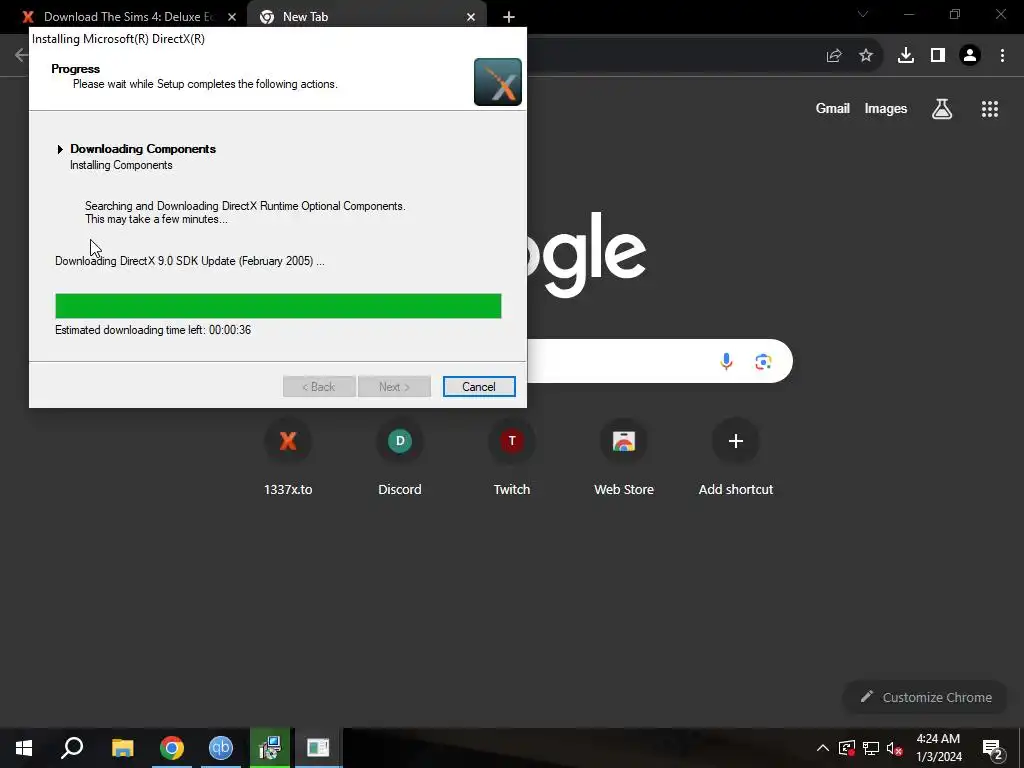Open the Search Labs flask icon
The image size is (1024, 768).
[942, 108]
